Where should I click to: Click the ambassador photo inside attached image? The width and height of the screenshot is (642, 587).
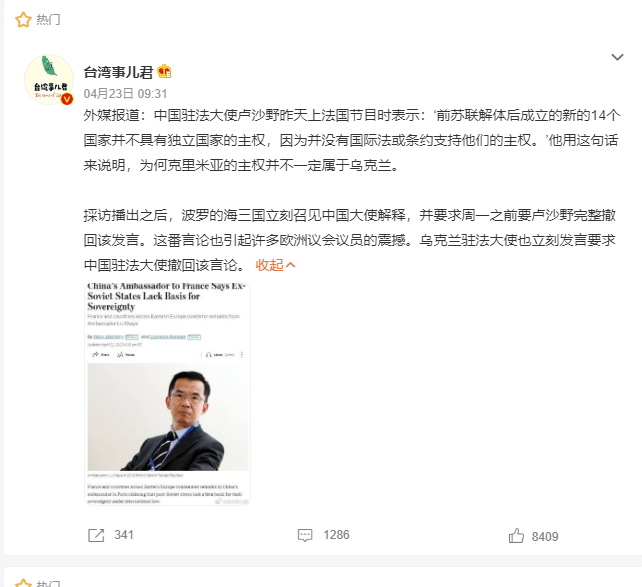(x=167, y=417)
